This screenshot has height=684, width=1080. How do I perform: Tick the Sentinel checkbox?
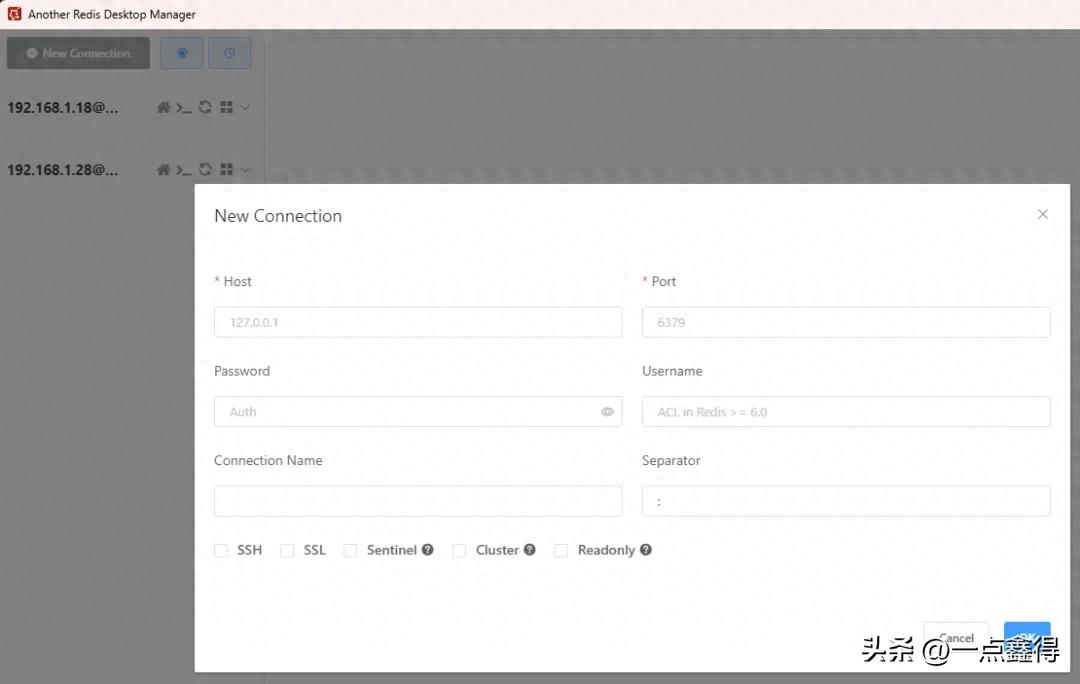[x=351, y=550]
